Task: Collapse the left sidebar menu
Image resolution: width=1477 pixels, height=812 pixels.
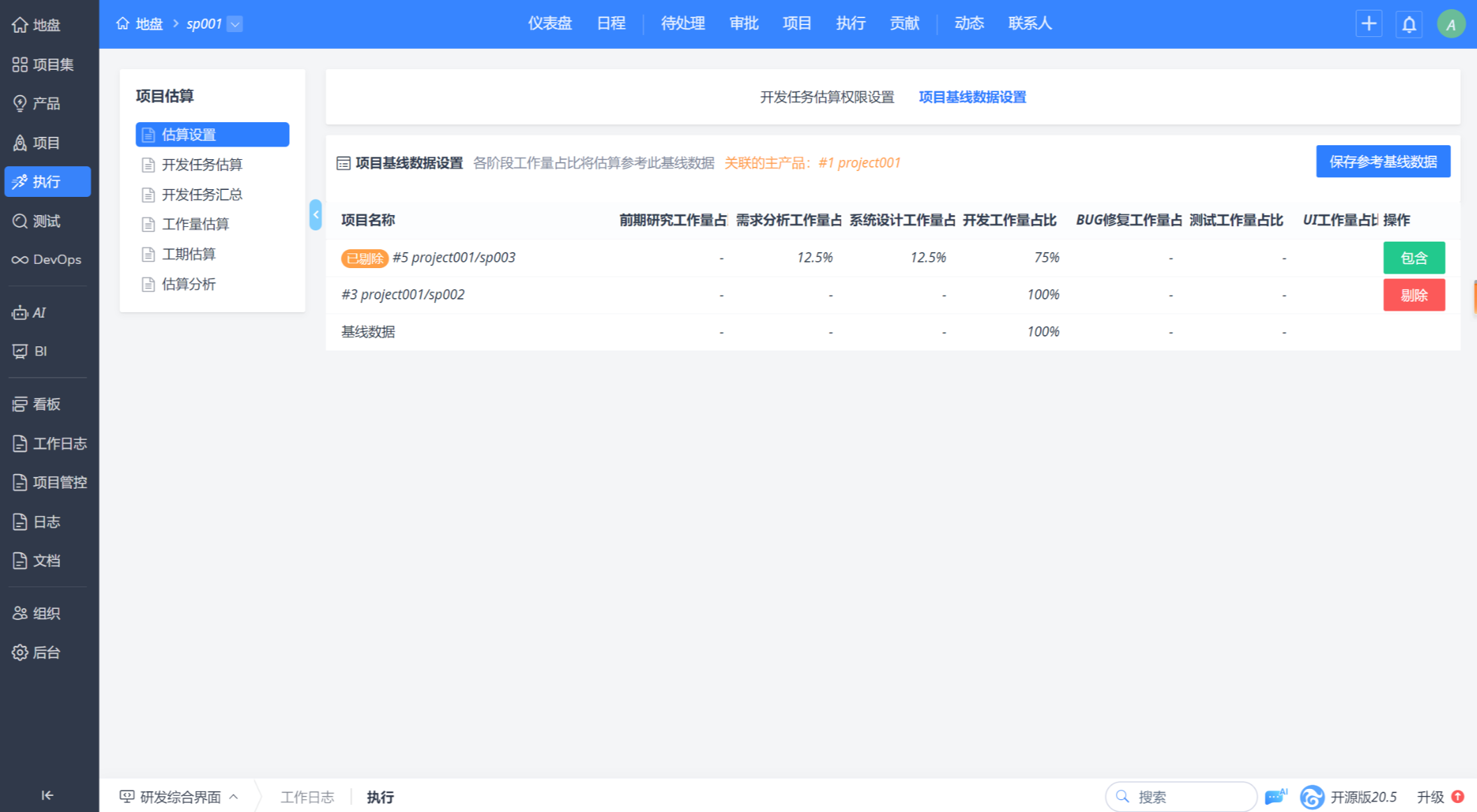Action: click(47, 795)
